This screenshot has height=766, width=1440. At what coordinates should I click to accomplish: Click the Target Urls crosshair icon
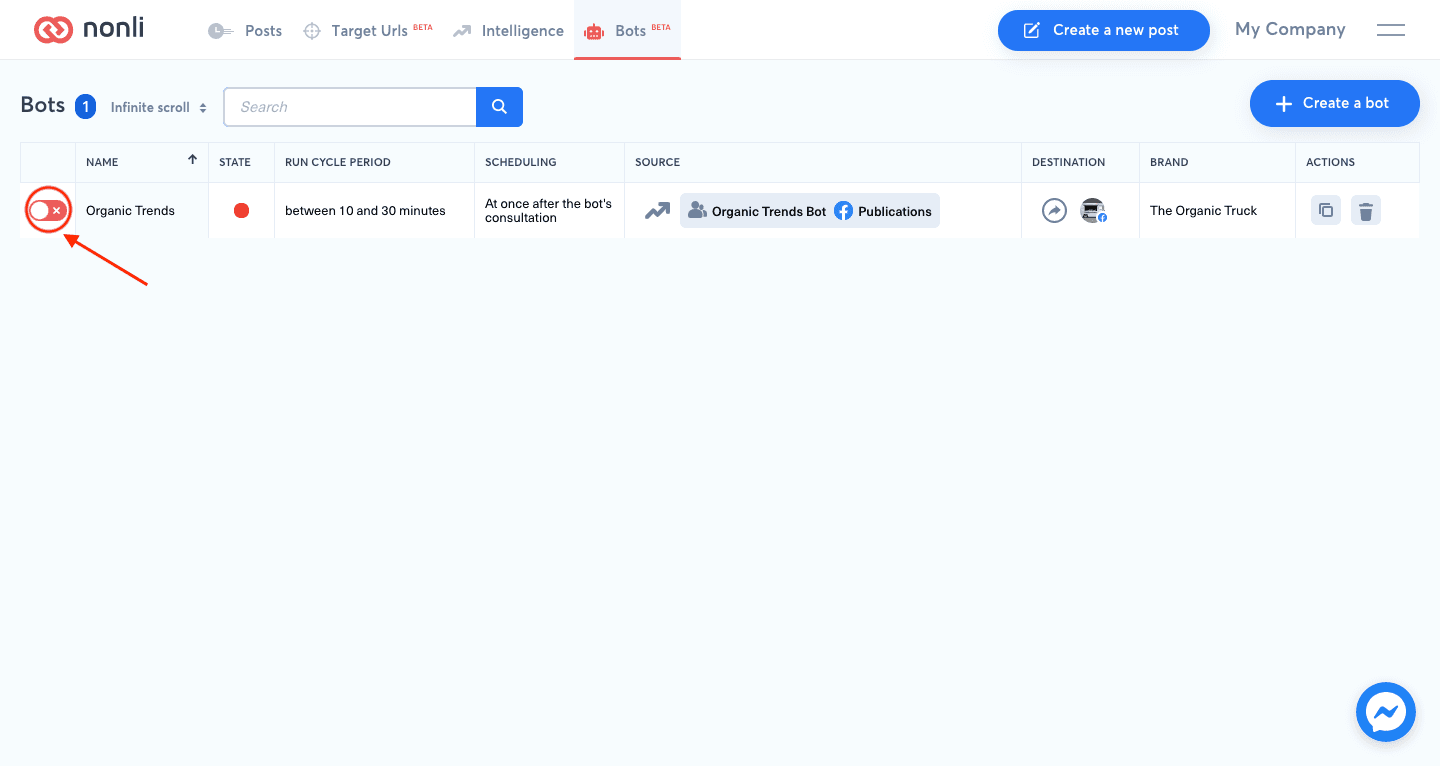point(312,31)
